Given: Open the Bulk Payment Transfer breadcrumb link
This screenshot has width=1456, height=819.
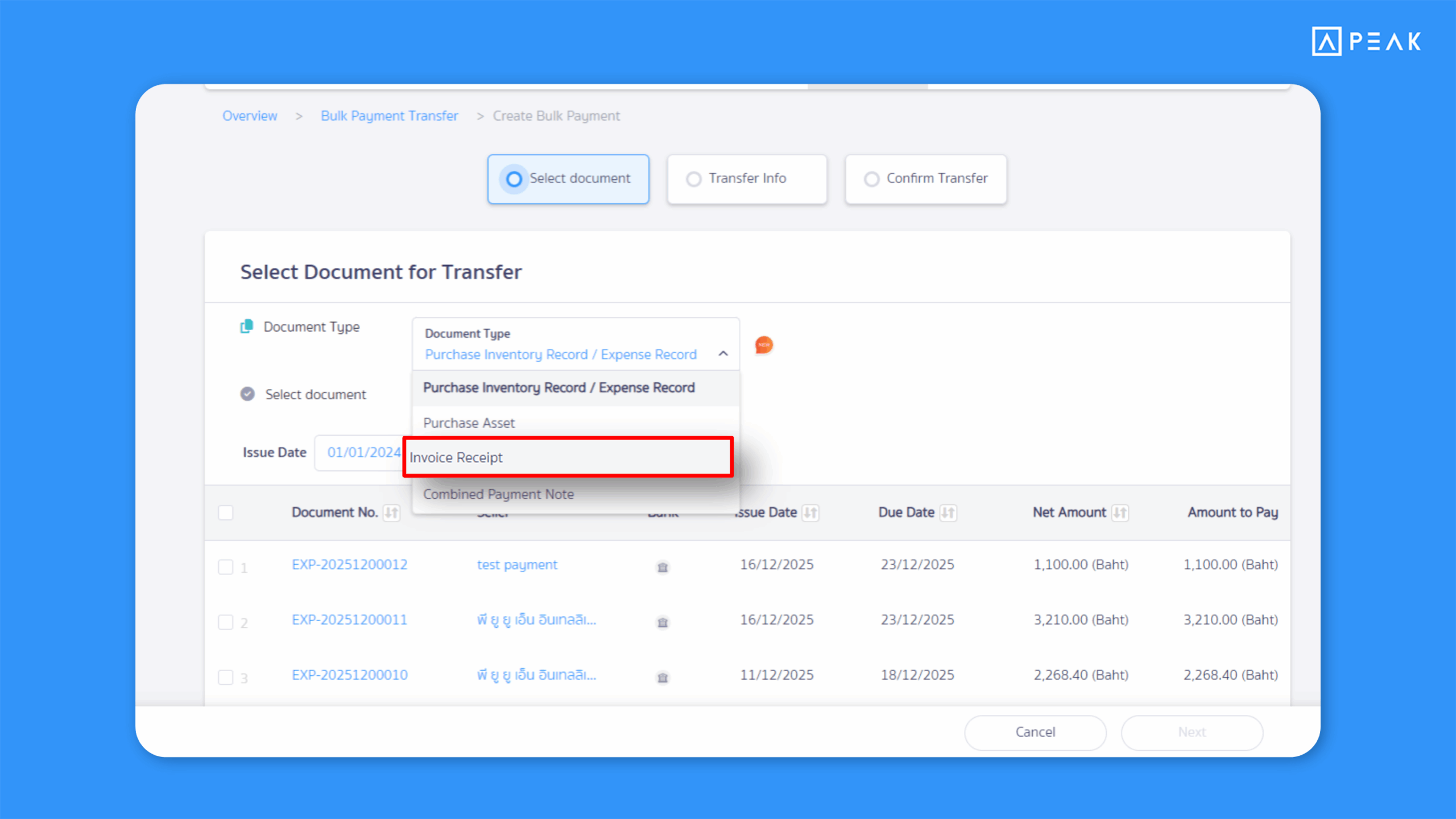Looking at the screenshot, I should click(x=389, y=115).
